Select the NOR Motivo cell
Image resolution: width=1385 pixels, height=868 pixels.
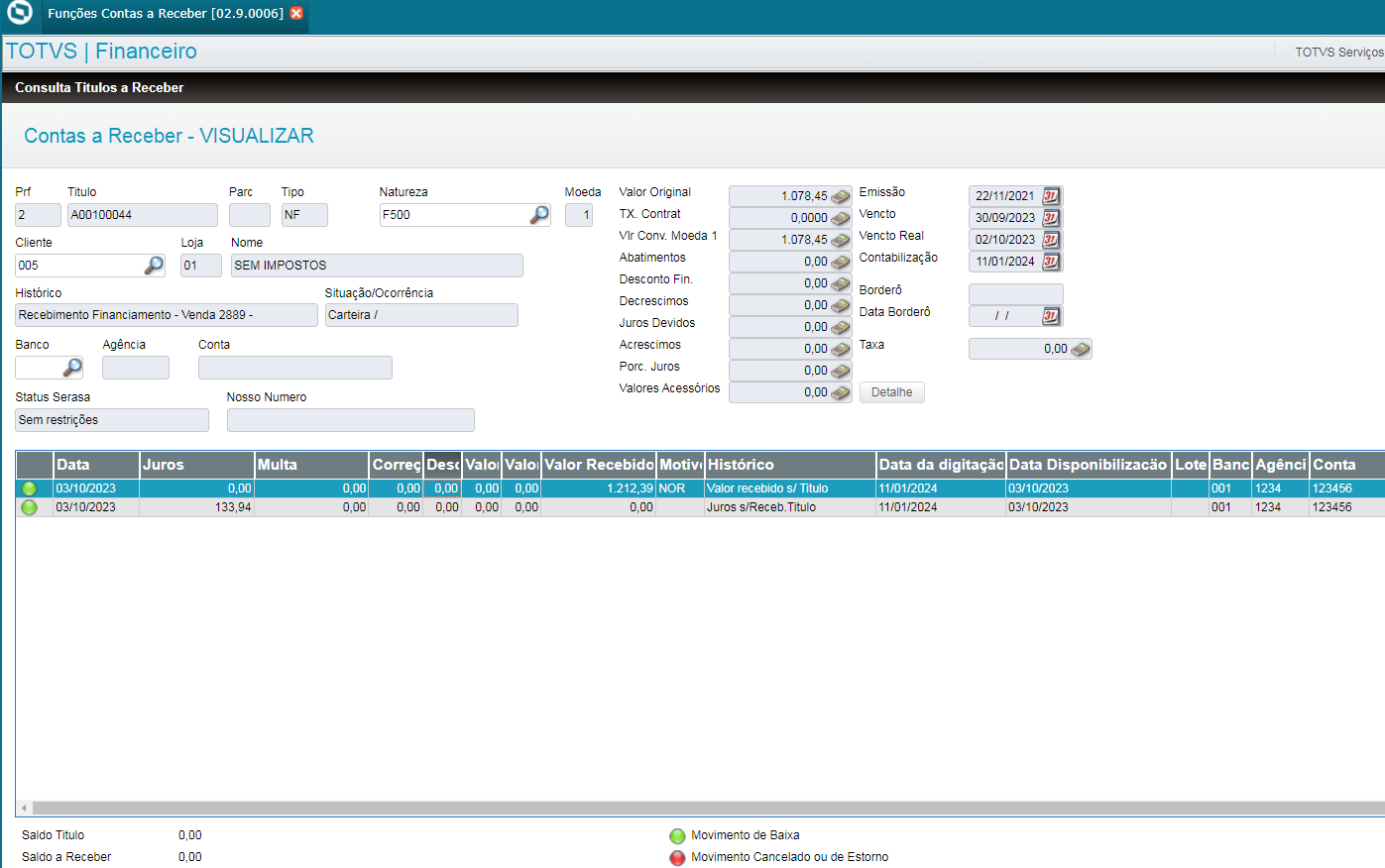click(x=680, y=488)
